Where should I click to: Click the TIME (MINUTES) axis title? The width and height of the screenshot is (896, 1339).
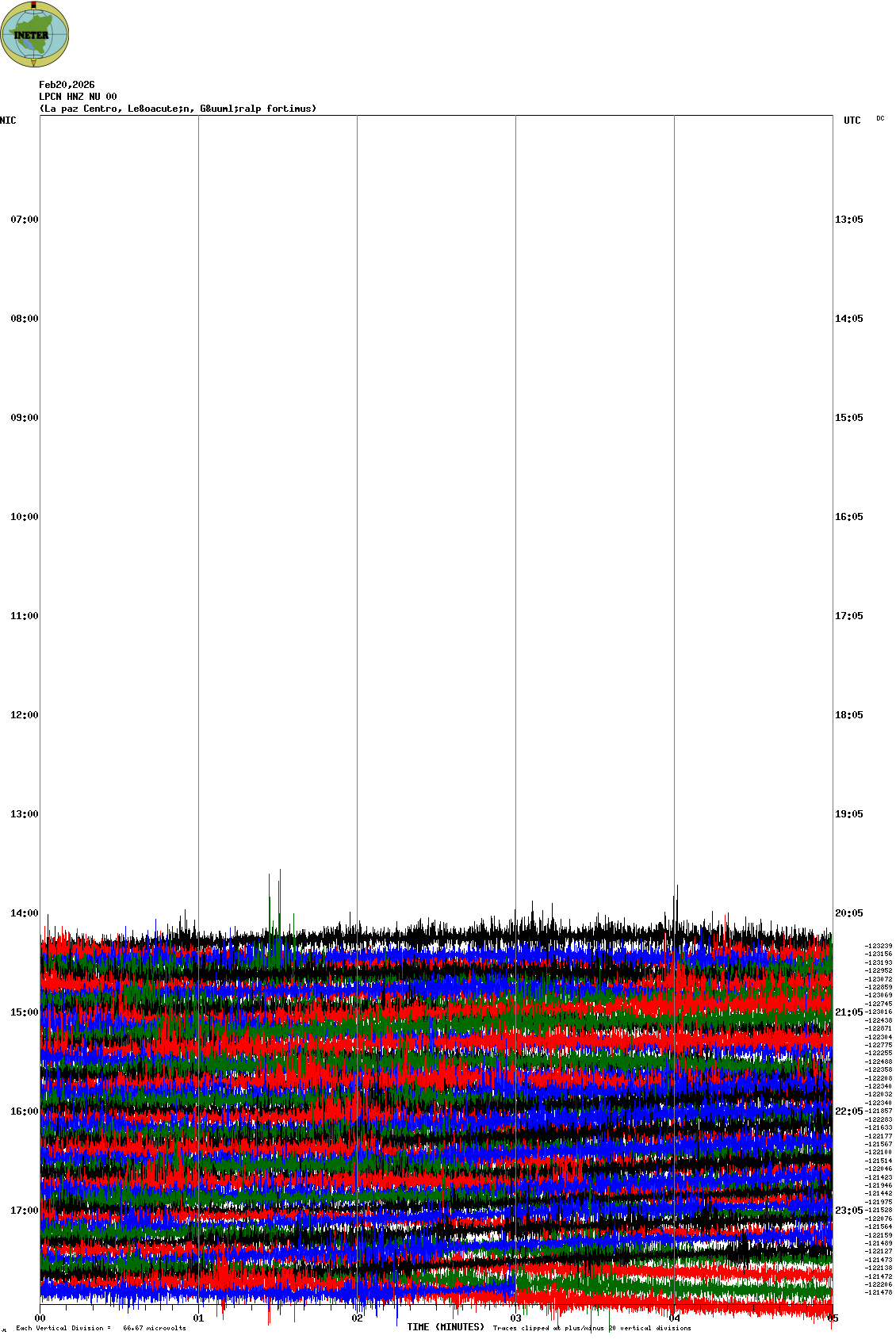[x=446, y=1327]
